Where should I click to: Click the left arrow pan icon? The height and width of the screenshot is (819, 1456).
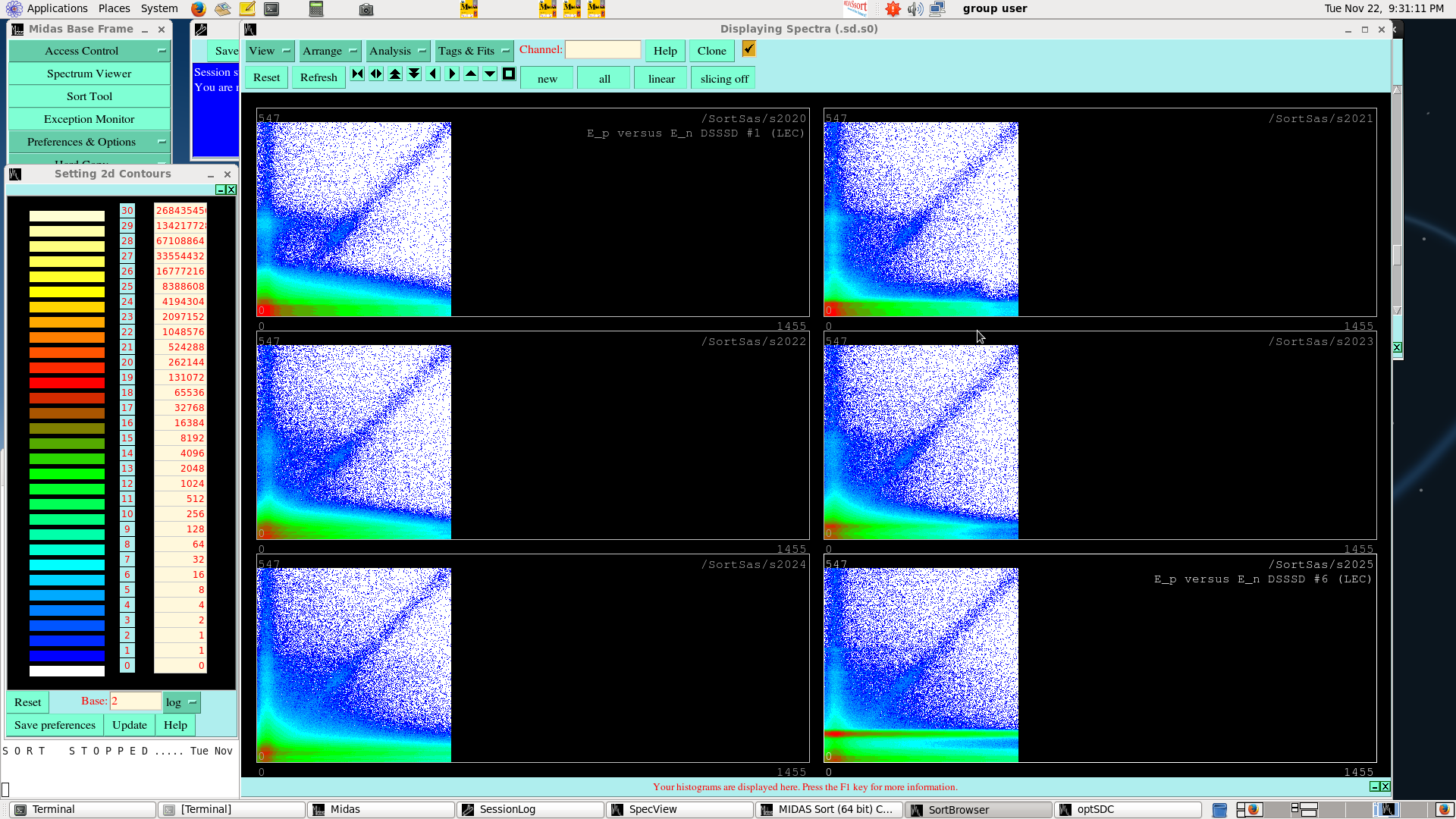point(433,74)
